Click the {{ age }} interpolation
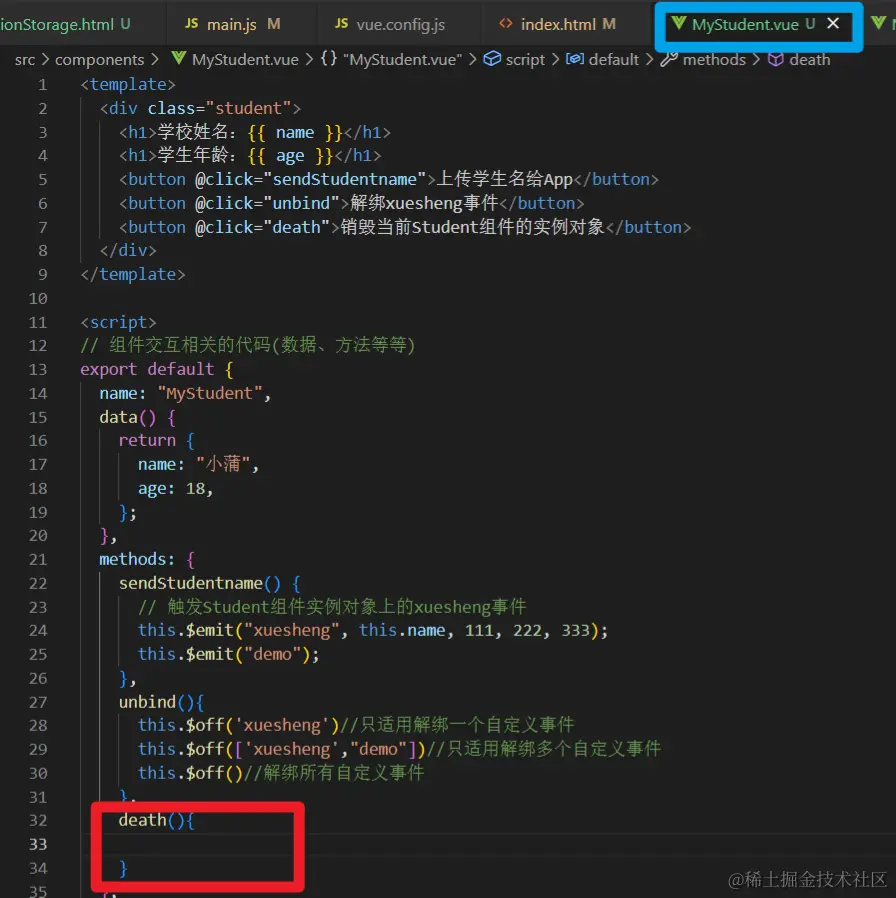The width and height of the screenshot is (896, 898). pos(290,156)
